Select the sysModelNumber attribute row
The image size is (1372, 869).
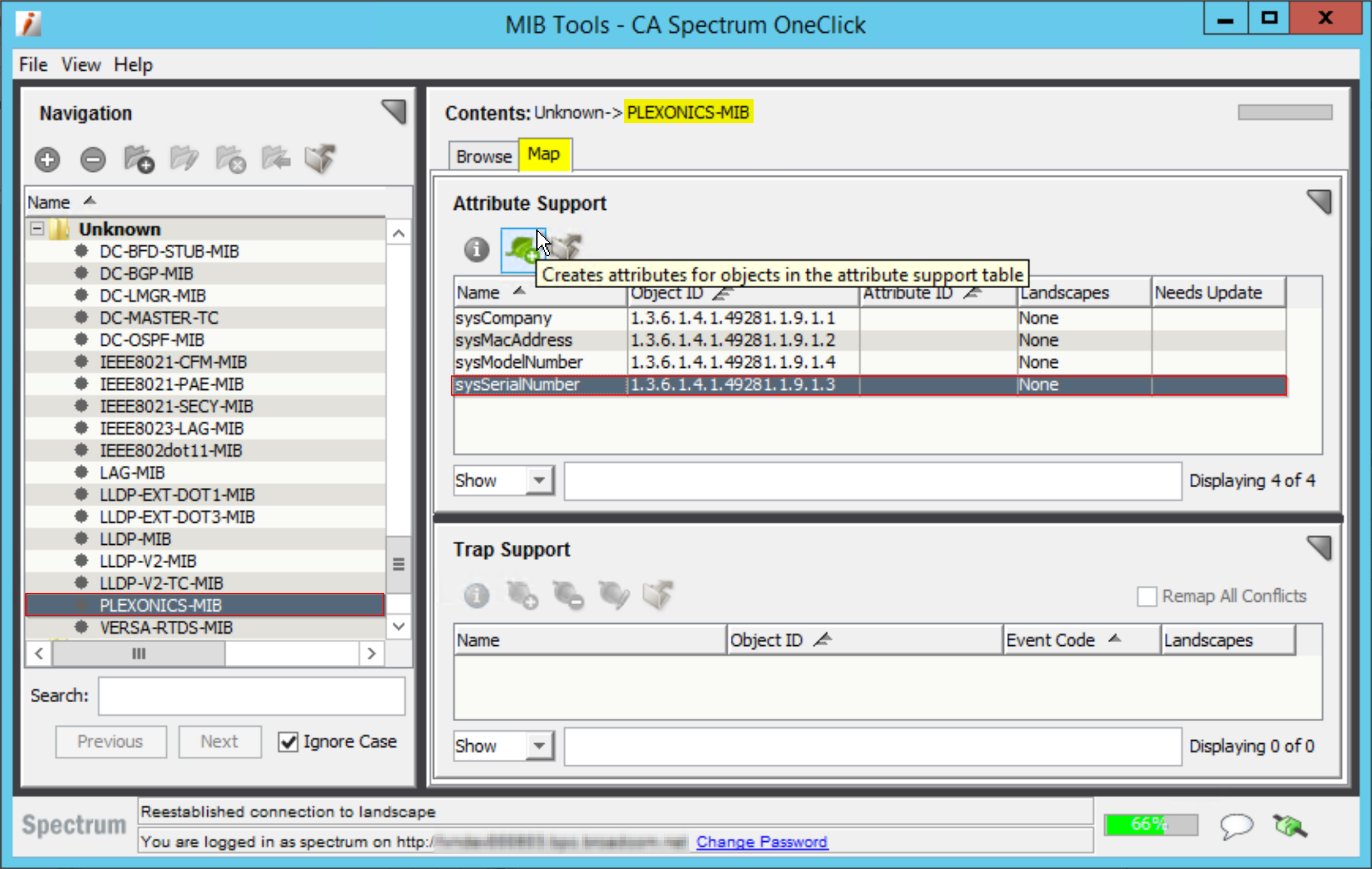[869, 362]
